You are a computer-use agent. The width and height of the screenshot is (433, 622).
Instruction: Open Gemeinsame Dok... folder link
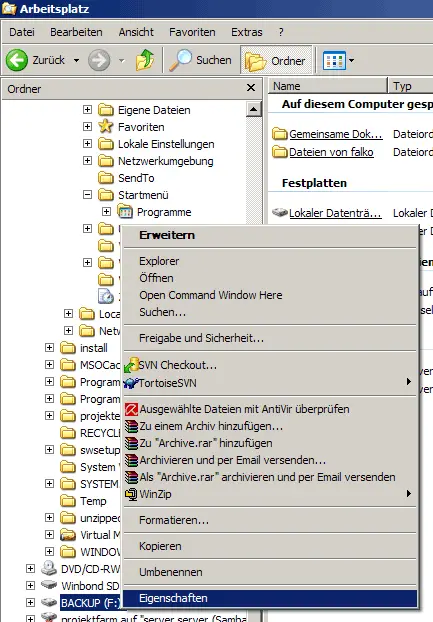click(335, 134)
